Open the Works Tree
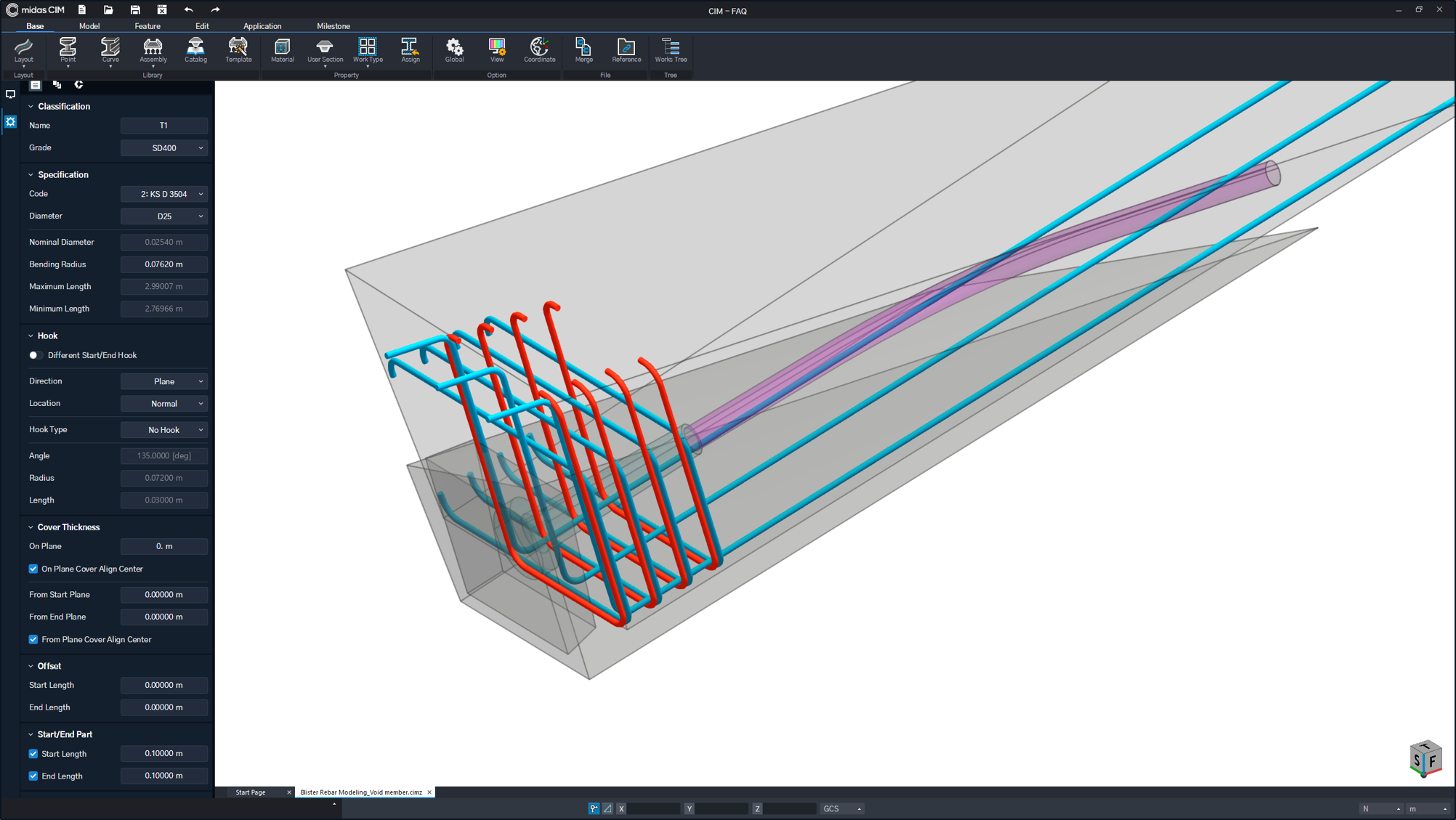 click(x=671, y=50)
